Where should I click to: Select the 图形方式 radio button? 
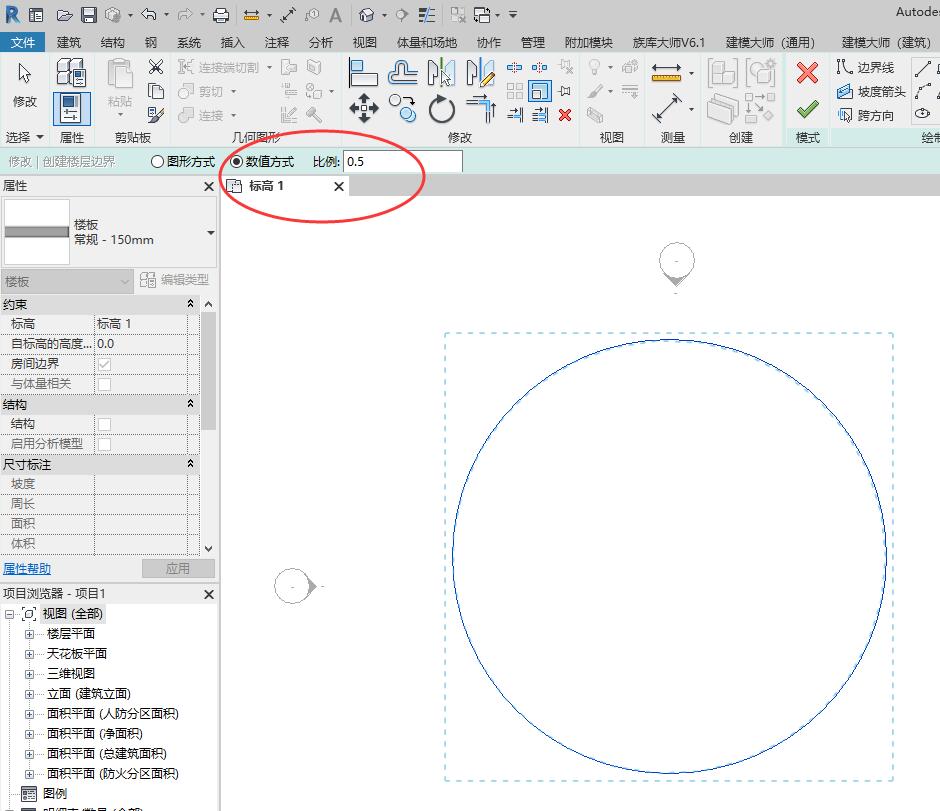(157, 161)
